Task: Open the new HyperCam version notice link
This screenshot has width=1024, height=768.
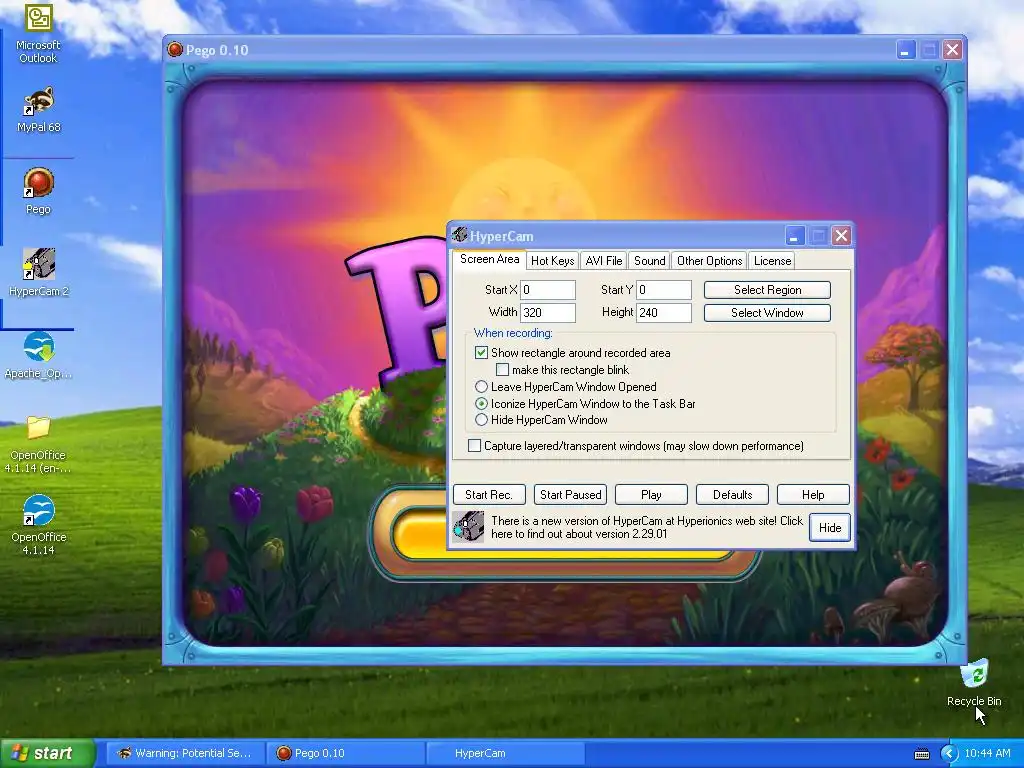Action: 647,527
